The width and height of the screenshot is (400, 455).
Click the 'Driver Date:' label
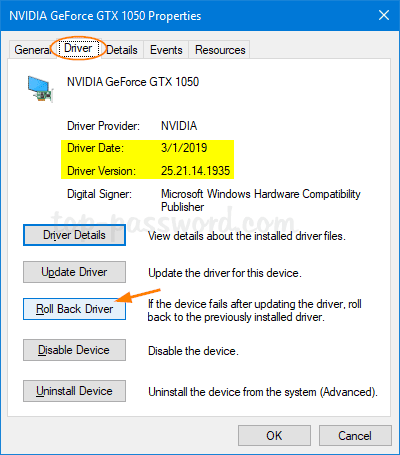pyautogui.click(x=95, y=148)
